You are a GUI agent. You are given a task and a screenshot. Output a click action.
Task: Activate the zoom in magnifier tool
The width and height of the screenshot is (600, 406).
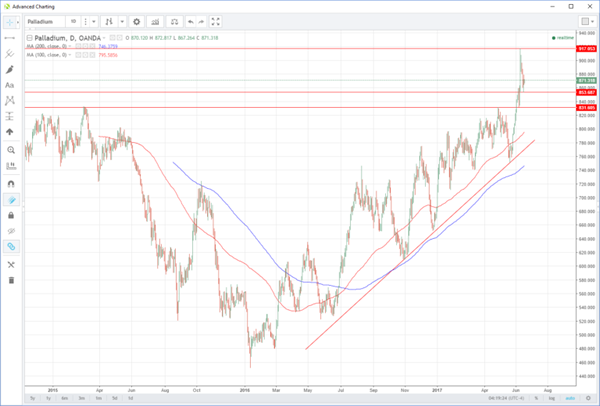click(x=10, y=149)
